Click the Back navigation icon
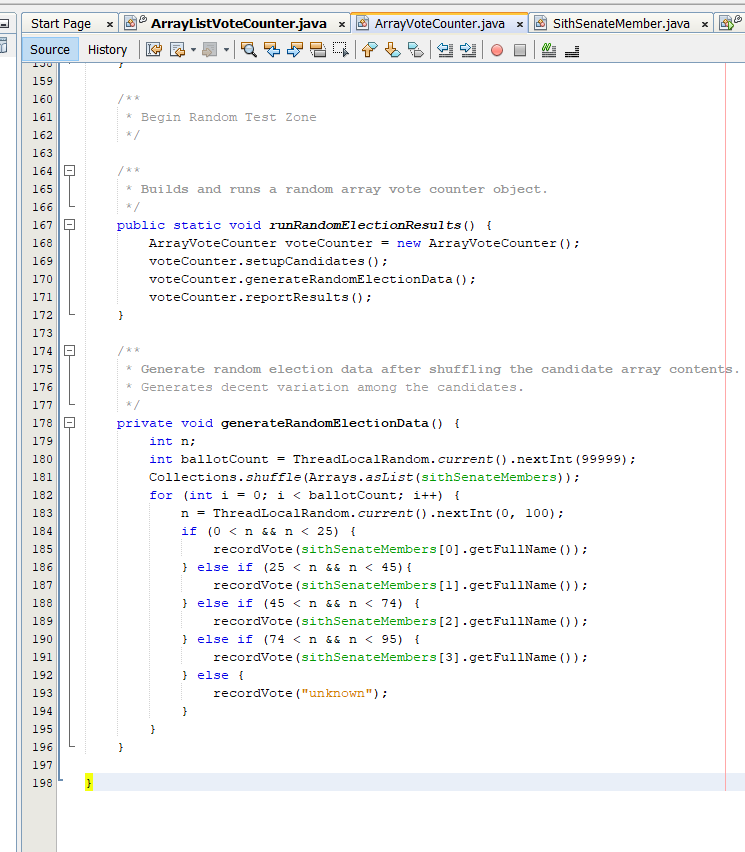The width and height of the screenshot is (745, 852). pyautogui.click(x=177, y=50)
